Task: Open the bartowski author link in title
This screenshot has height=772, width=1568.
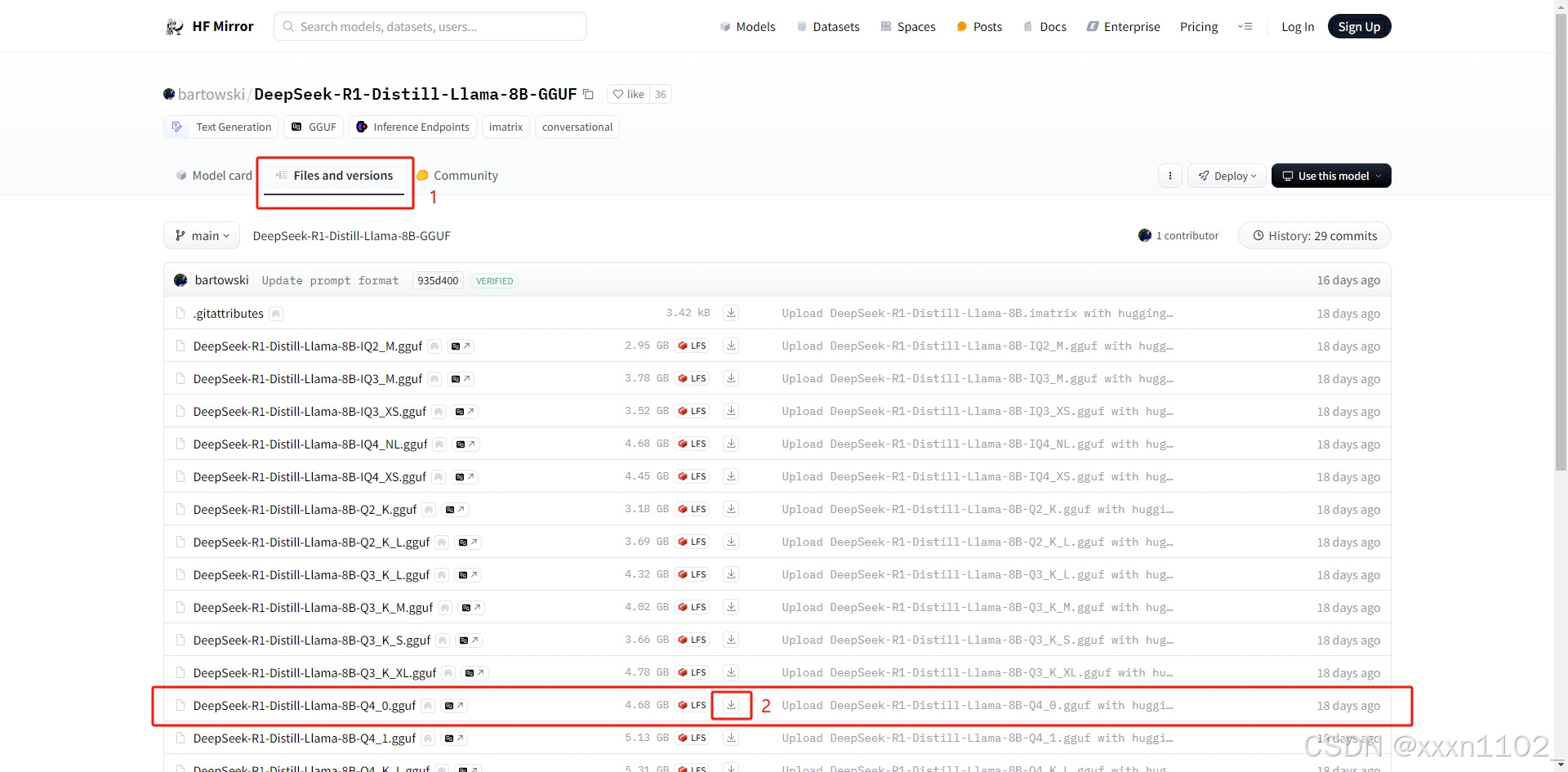Action: [x=211, y=94]
